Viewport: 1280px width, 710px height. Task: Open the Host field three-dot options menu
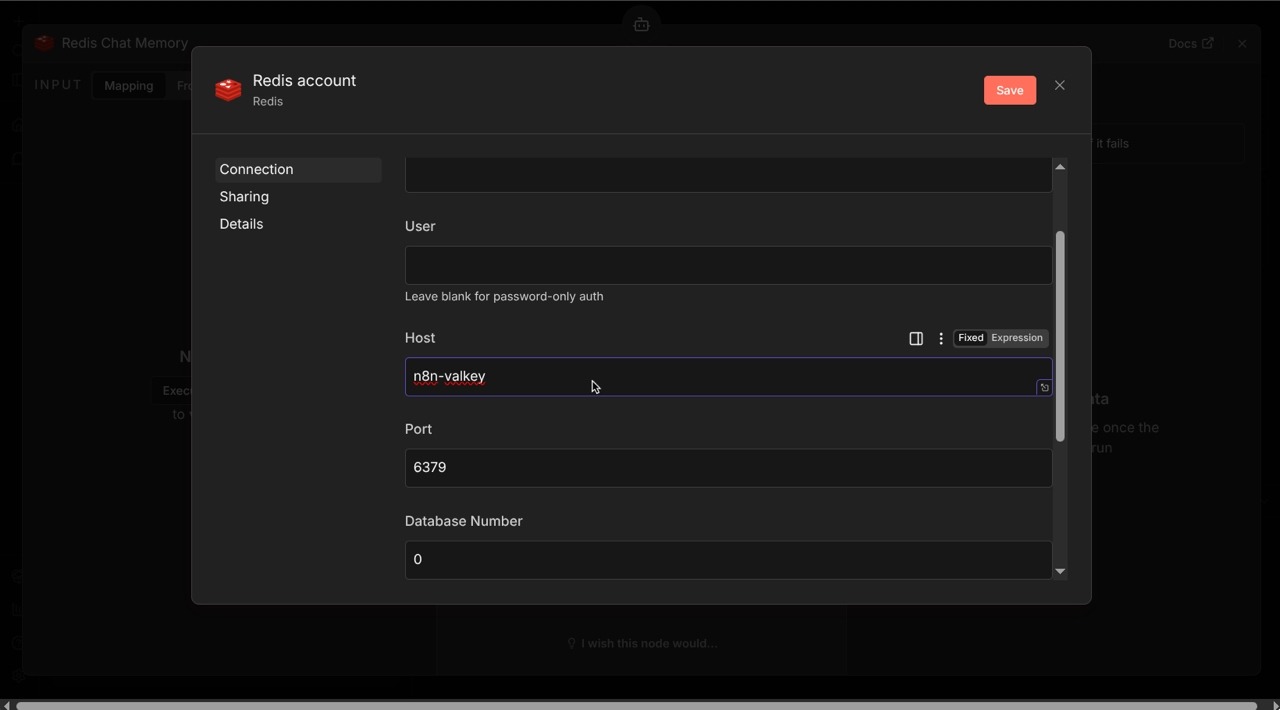pos(941,339)
